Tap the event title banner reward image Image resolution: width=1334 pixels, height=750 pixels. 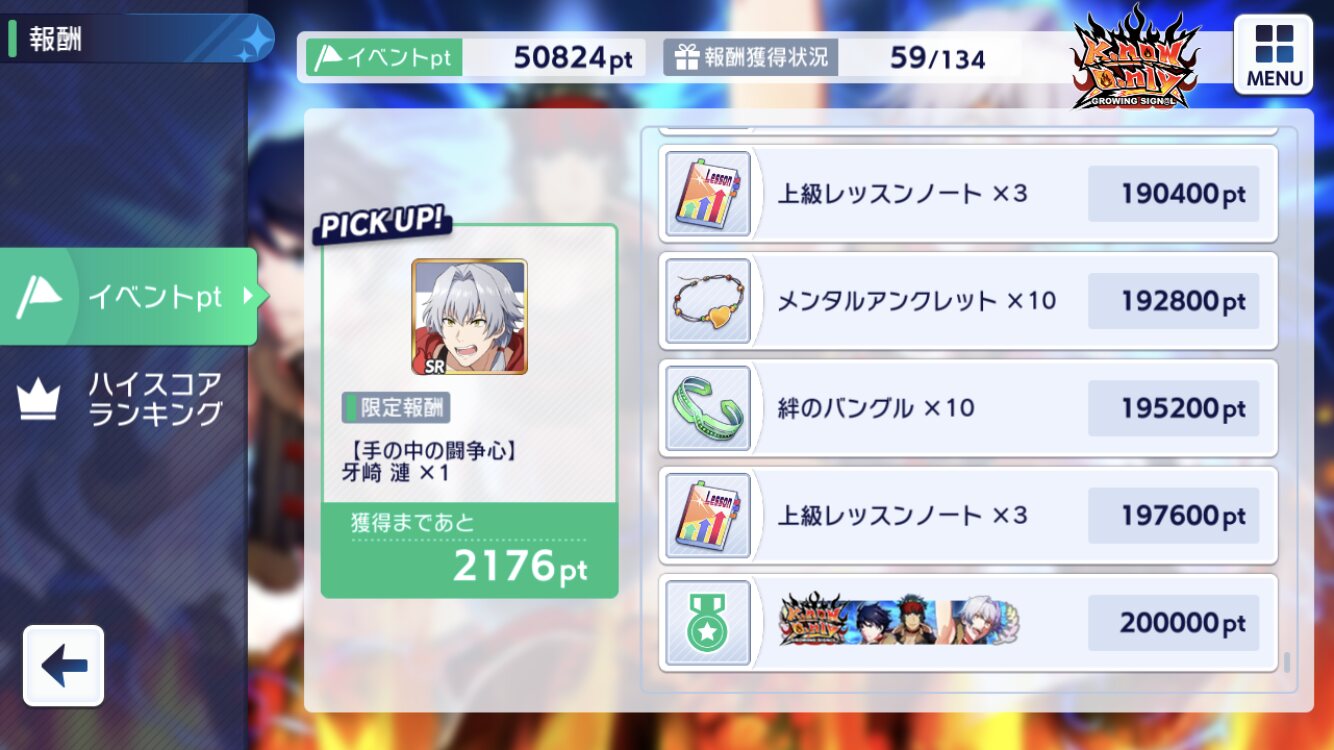(x=899, y=622)
